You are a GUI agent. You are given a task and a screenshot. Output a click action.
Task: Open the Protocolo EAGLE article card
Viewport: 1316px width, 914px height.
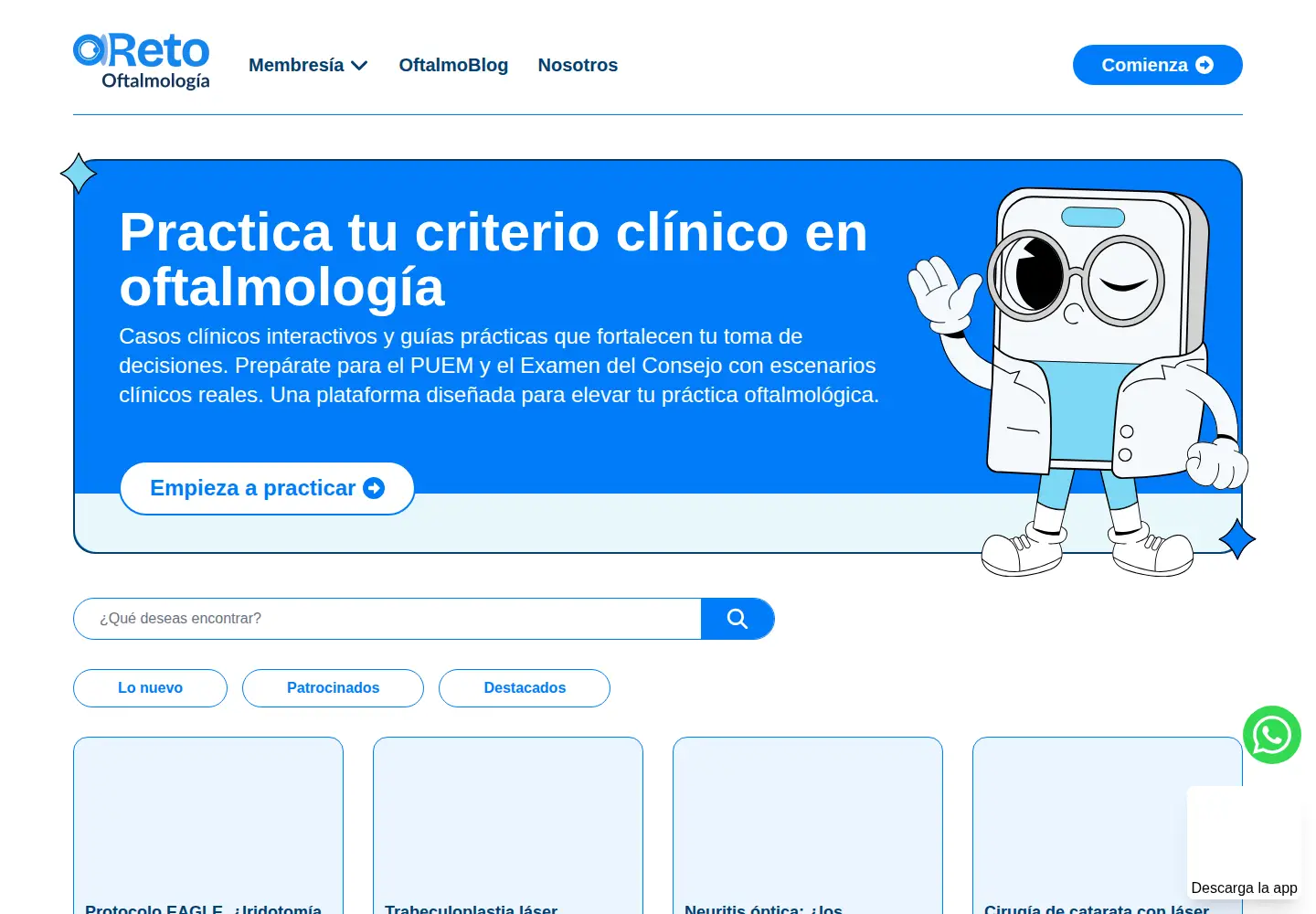[208, 825]
